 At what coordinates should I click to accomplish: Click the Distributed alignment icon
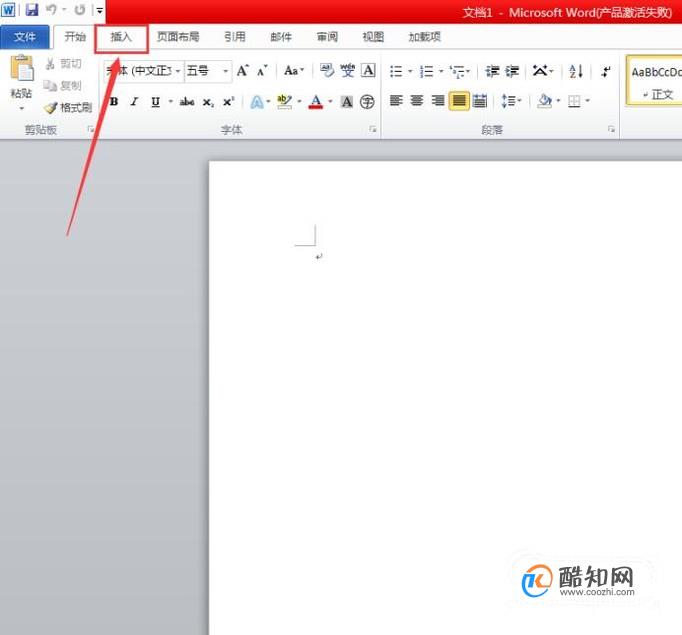coord(480,101)
